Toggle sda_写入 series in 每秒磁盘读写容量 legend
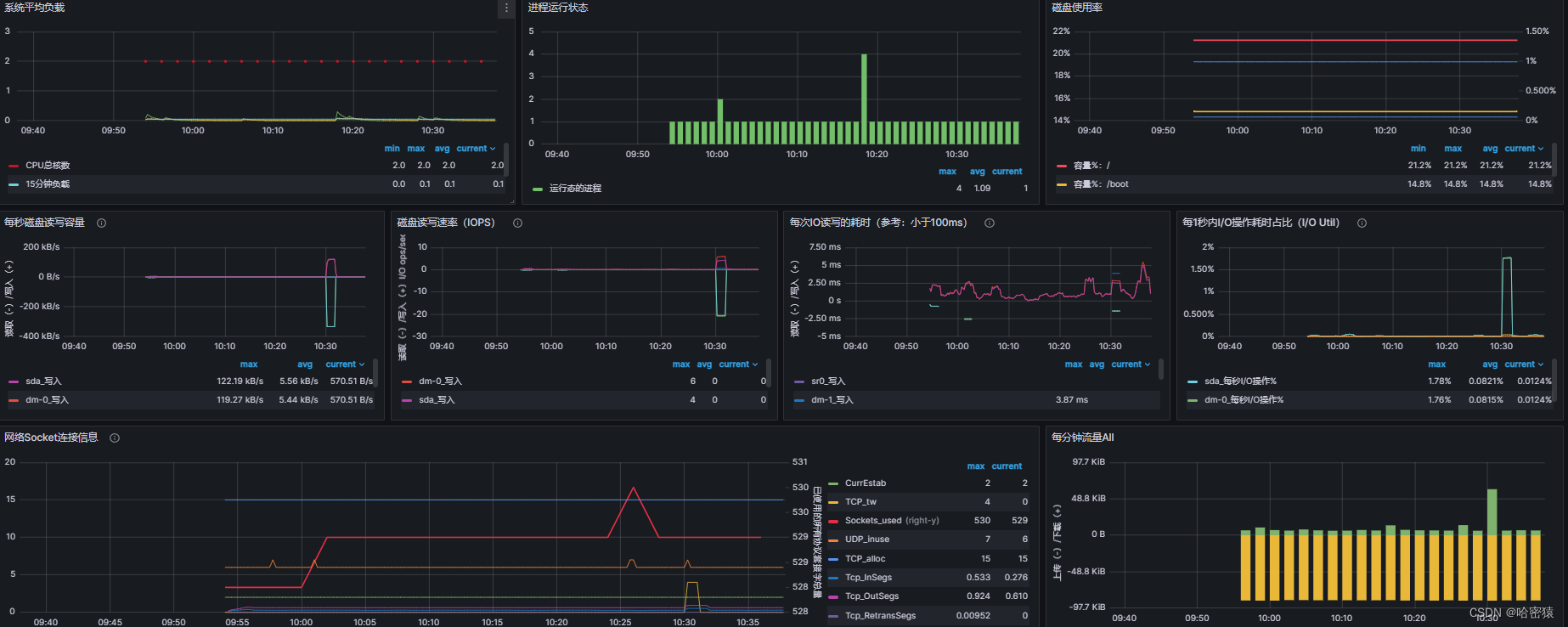The height and width of the screenshot is (627, 1568). [43, 381]
